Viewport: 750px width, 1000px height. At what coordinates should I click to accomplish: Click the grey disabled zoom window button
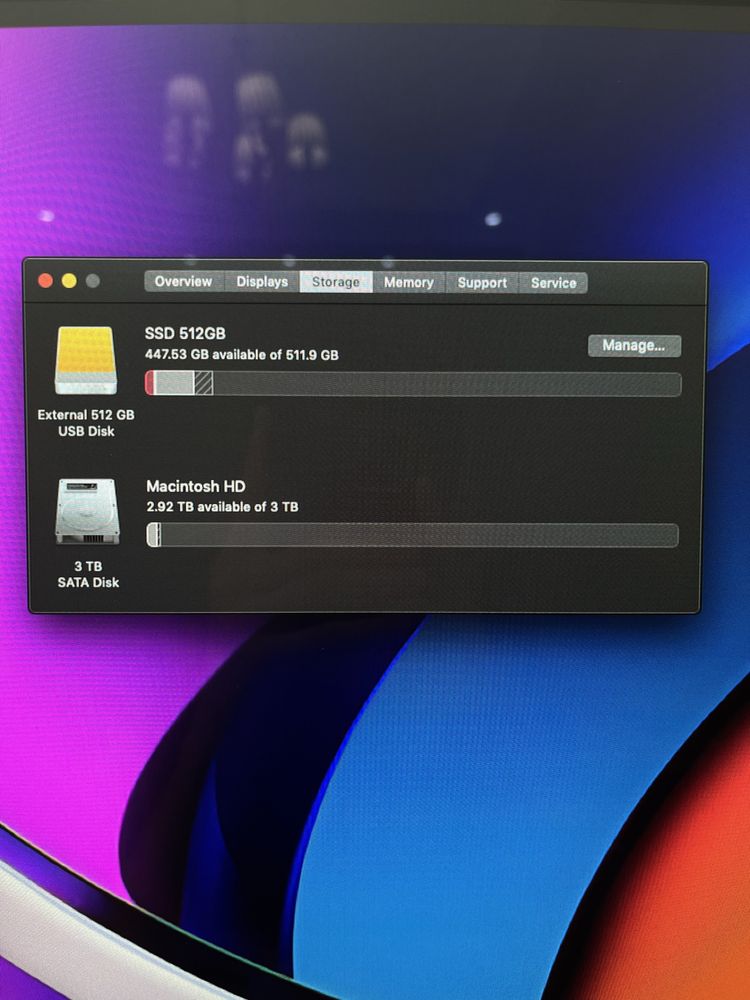coord(92,281)
